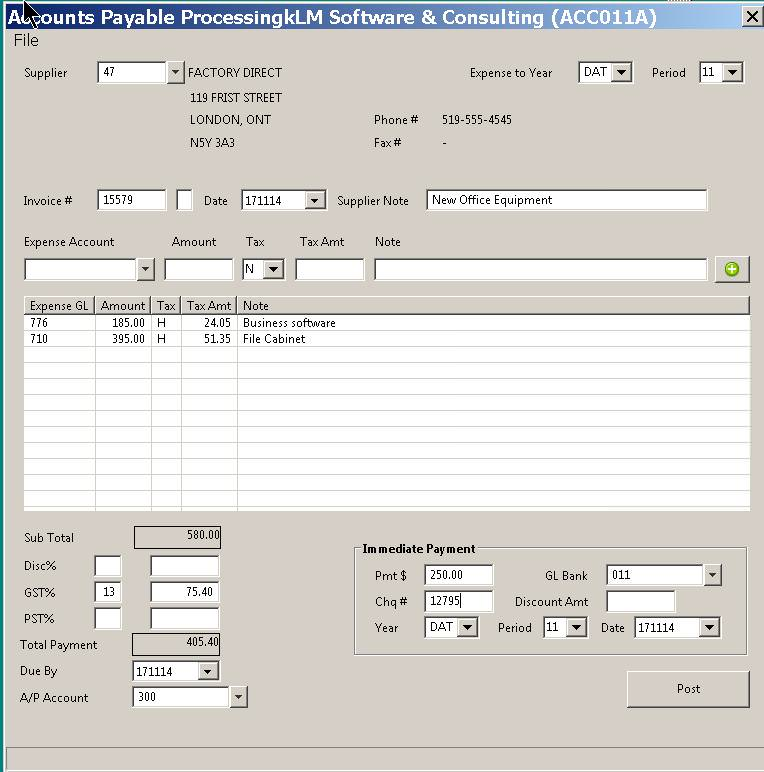Click the Disc% percentage field
The height and width of the screenshot is (772, 764).
tap(108, 566)
